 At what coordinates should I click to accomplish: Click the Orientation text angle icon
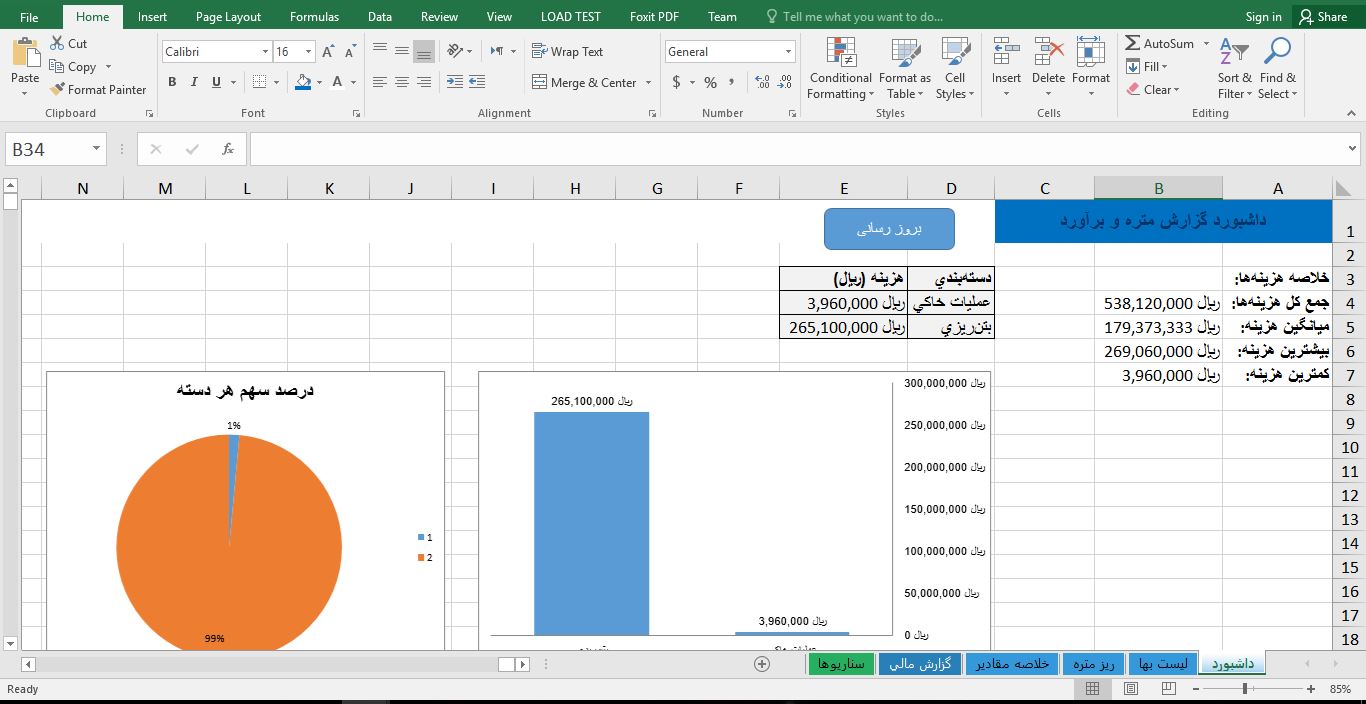455,51
